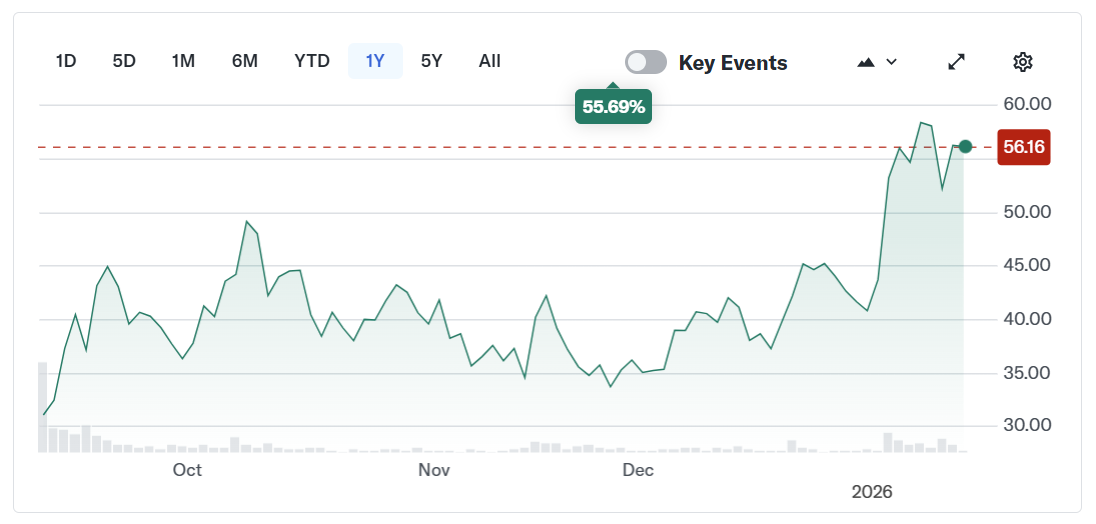Click the tallest volume bar at far left
The height and width of the screenshot is (524, 1096).
43,407
